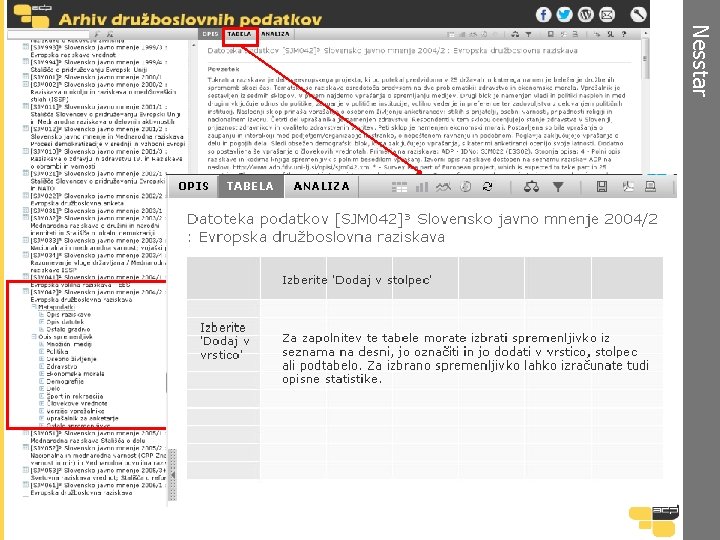720x540 pixels.
Task: Click the "Izberite 'Dodaj v vrstico'" row cell
Action: coord(223,341)
